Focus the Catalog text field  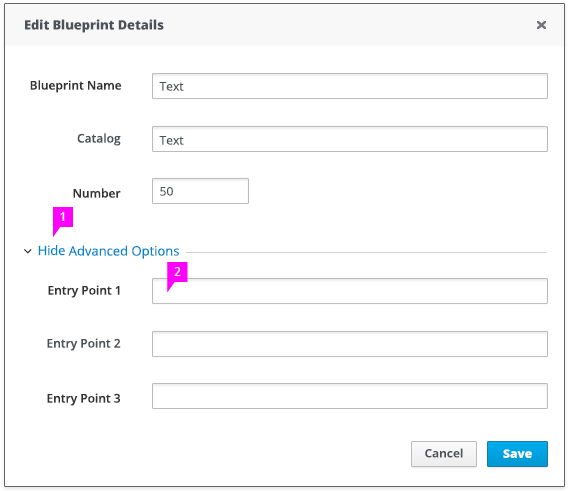(350, 139)
